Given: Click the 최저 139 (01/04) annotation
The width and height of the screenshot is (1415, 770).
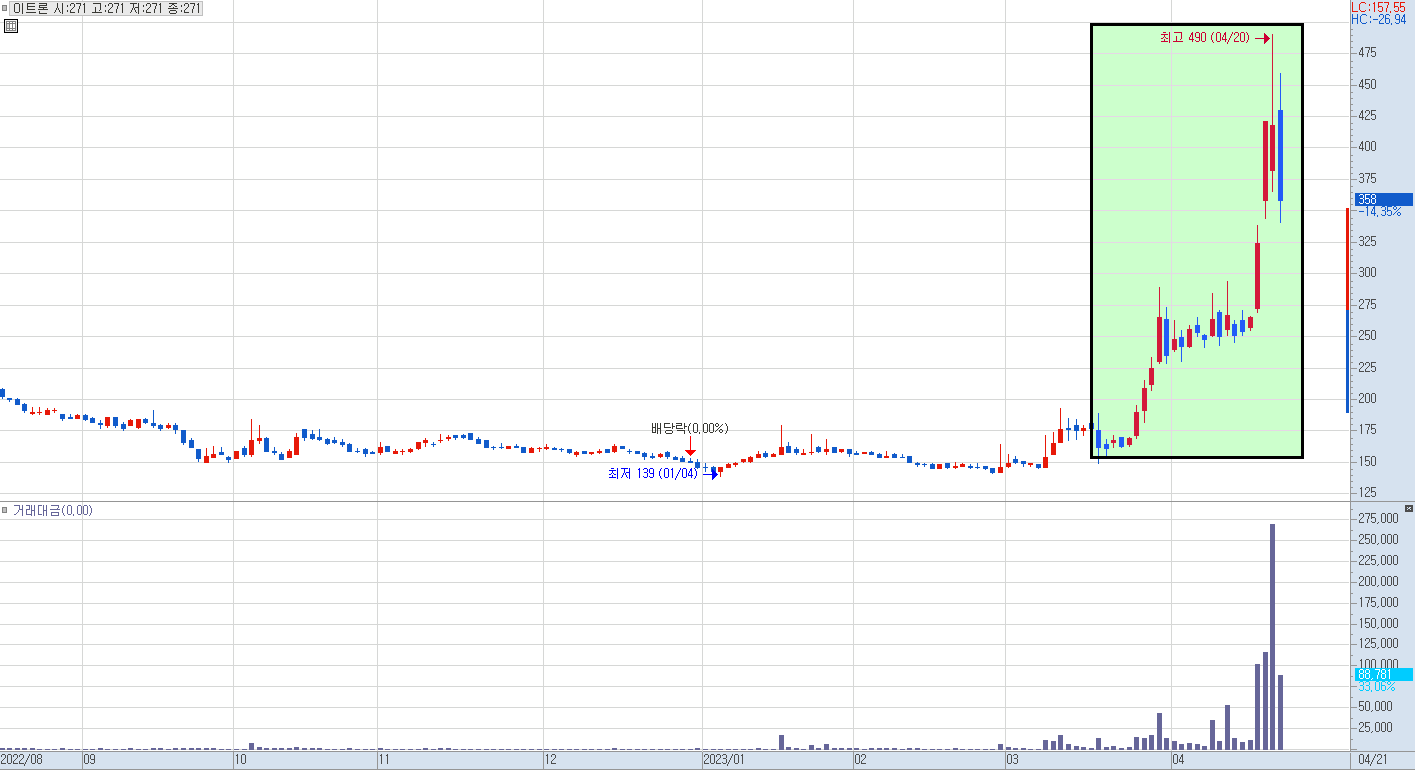Looking at the screenshot, I should pyautogui.click(x=653, y=474).
